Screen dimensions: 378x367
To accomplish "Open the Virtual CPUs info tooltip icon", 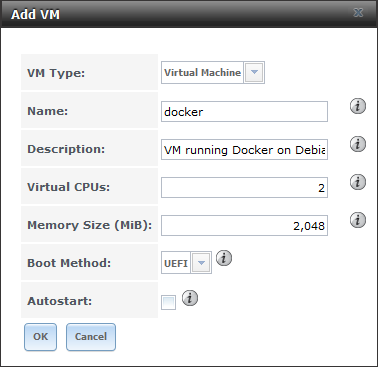I will 358,182.
